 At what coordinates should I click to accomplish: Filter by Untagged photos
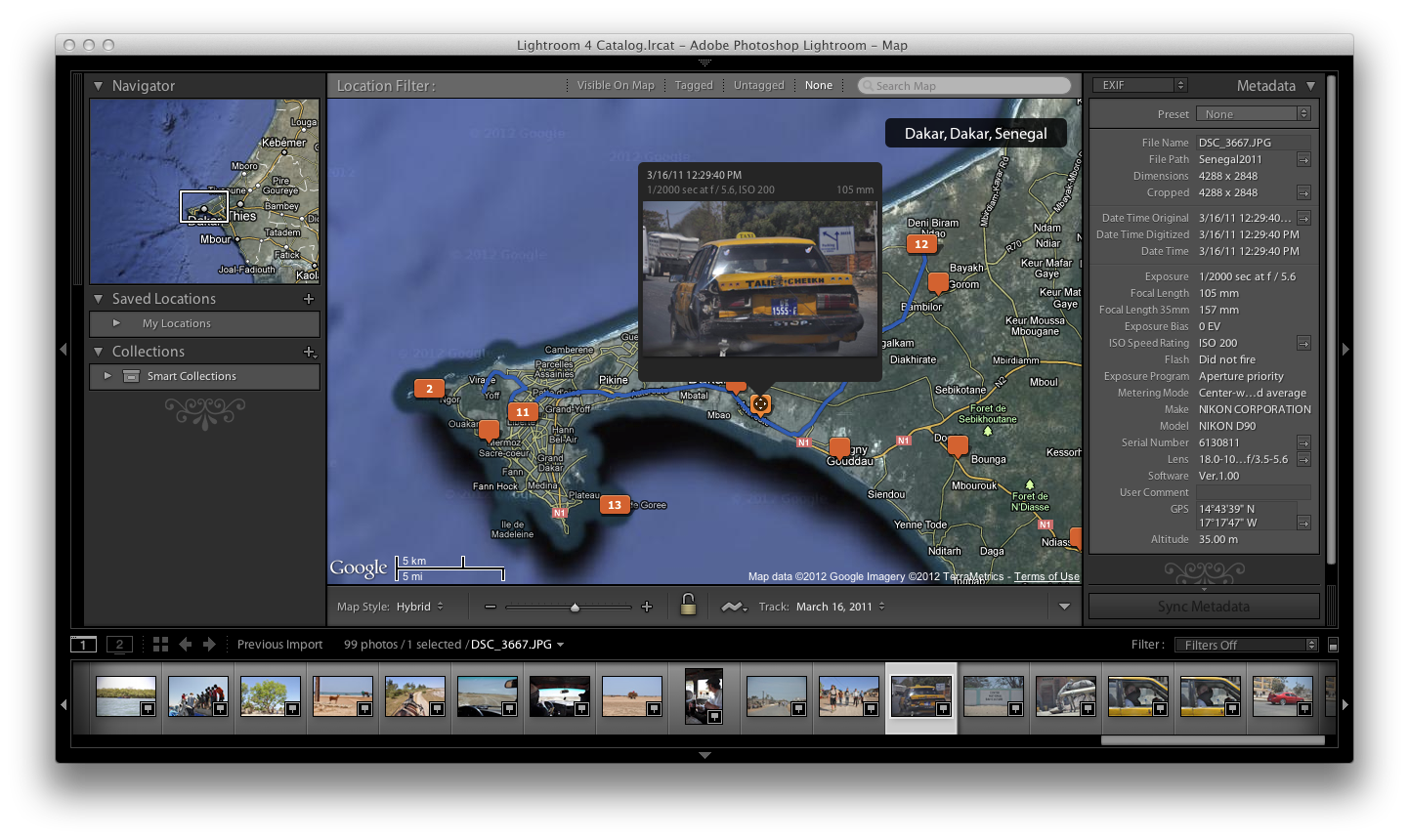point(759,86)
